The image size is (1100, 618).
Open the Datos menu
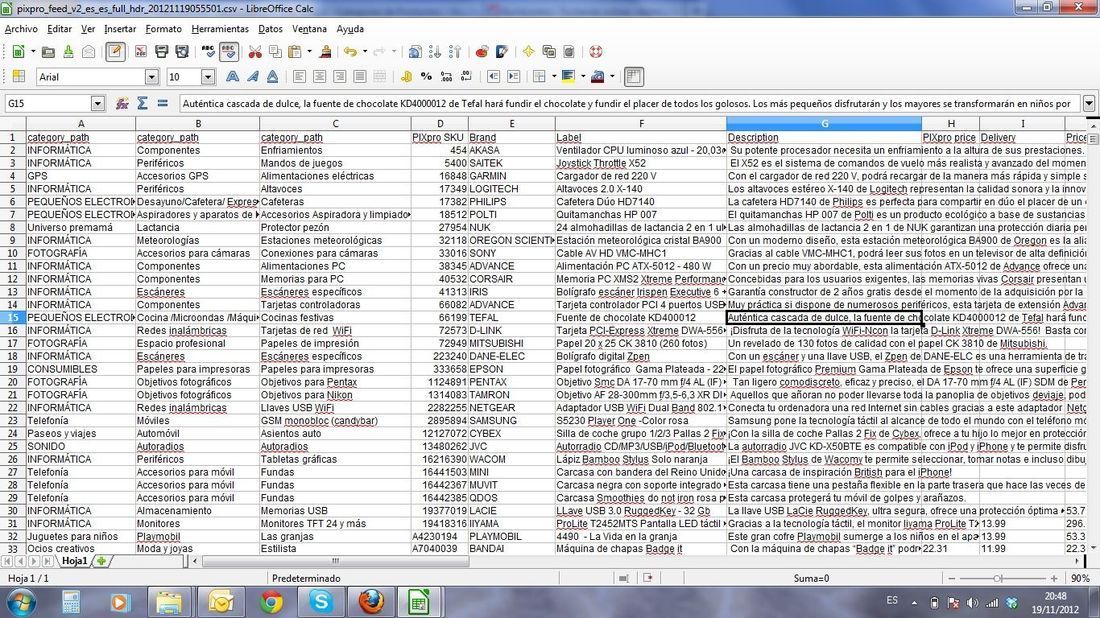[x=270, y=29]
